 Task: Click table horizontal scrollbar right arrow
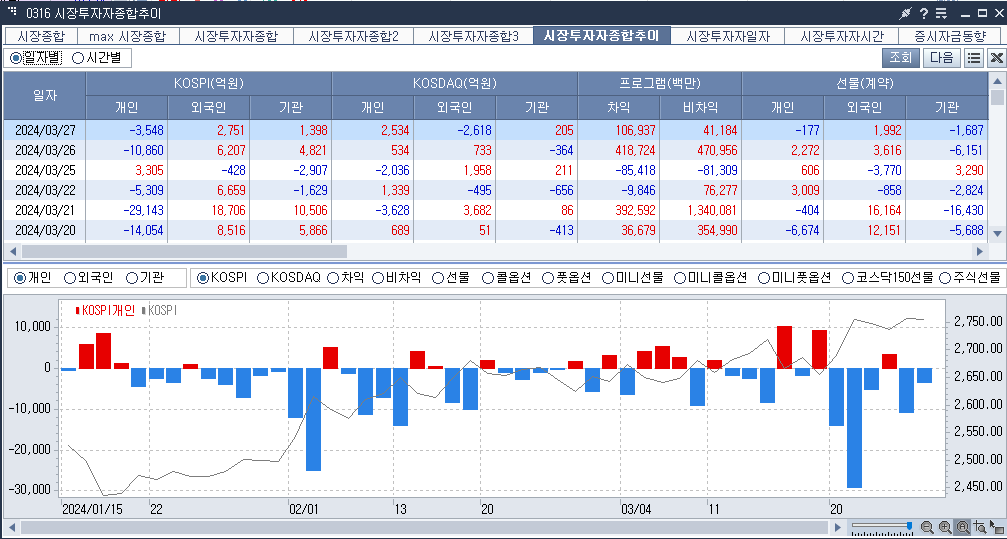pyautogui.click(x=979, y=251)
